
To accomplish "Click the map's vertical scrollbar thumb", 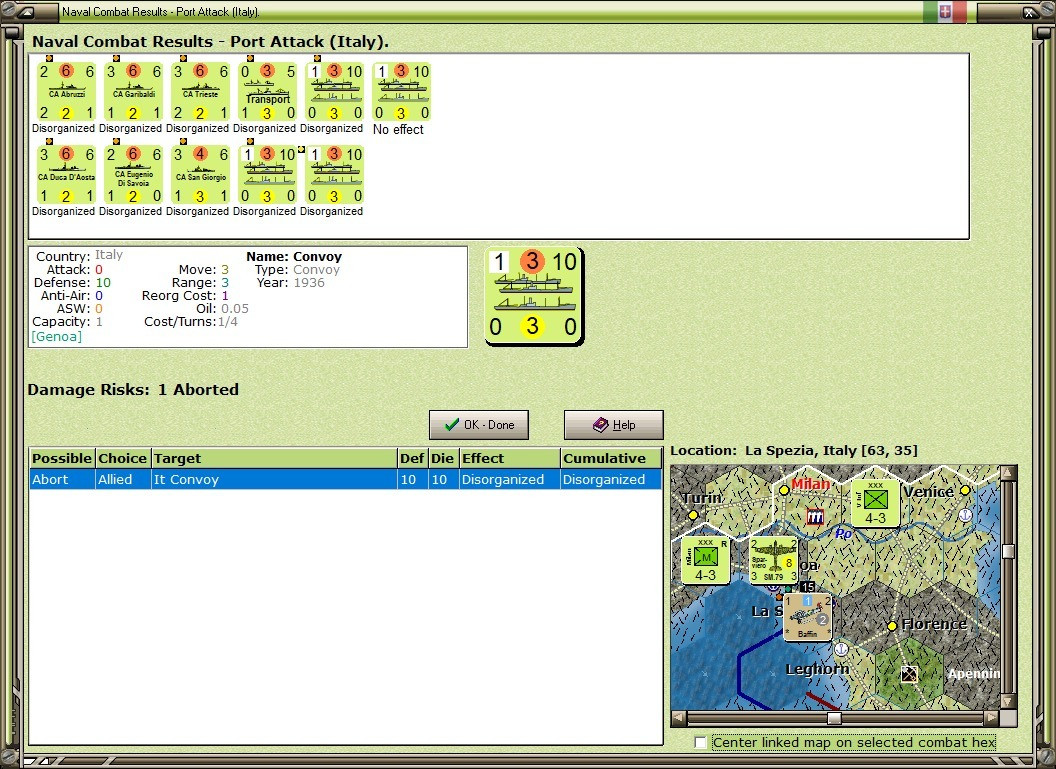I will (x=1008, y=551).
